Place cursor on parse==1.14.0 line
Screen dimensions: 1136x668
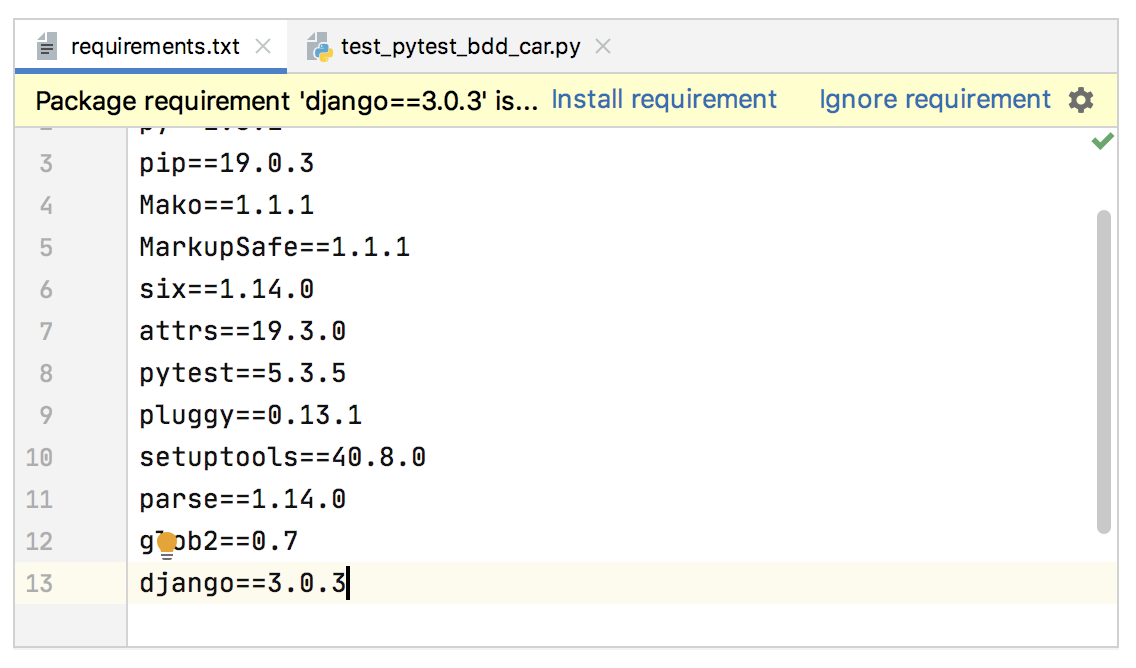[x=243, y=500]
